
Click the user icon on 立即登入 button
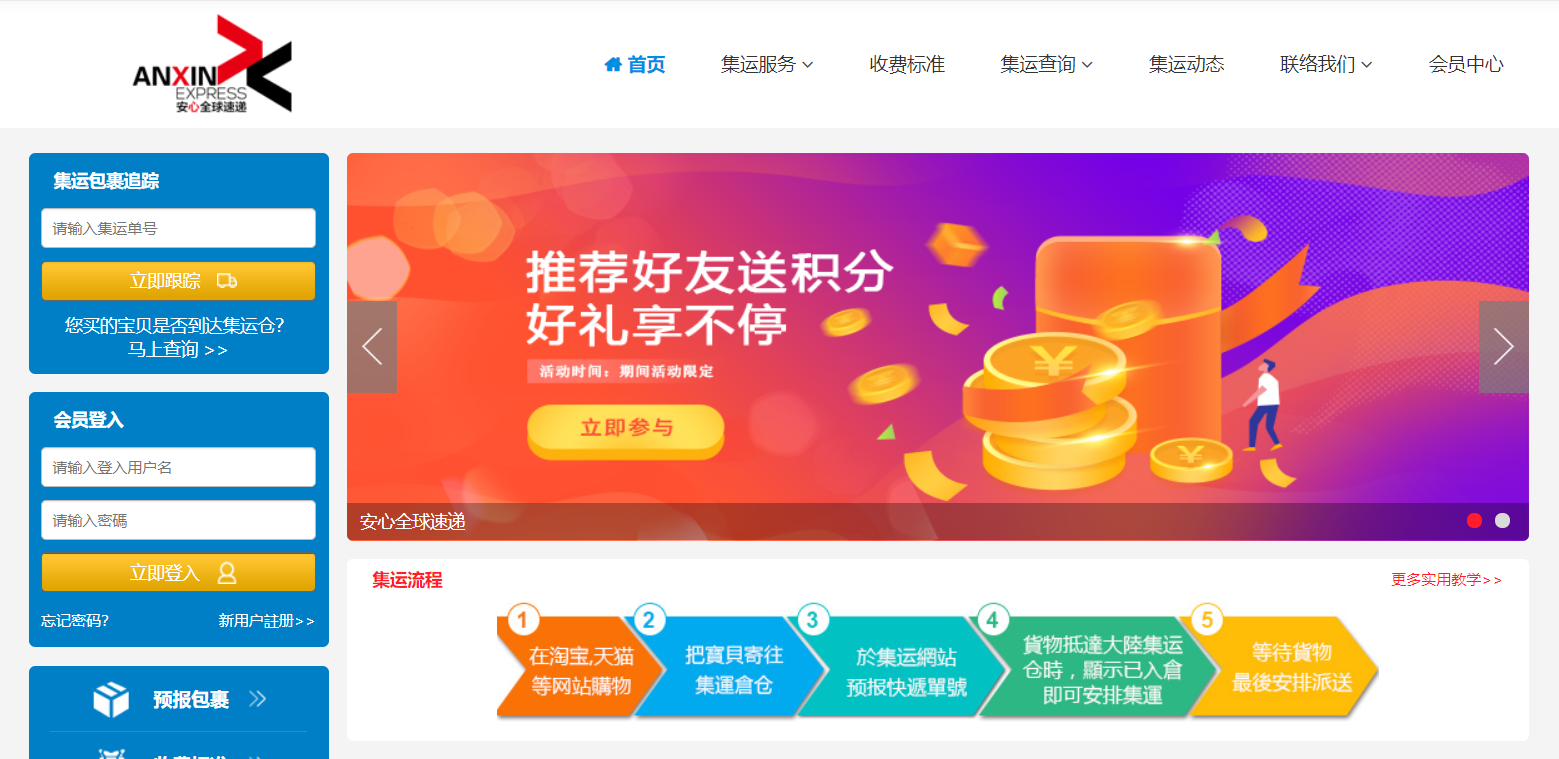(227, 573)
